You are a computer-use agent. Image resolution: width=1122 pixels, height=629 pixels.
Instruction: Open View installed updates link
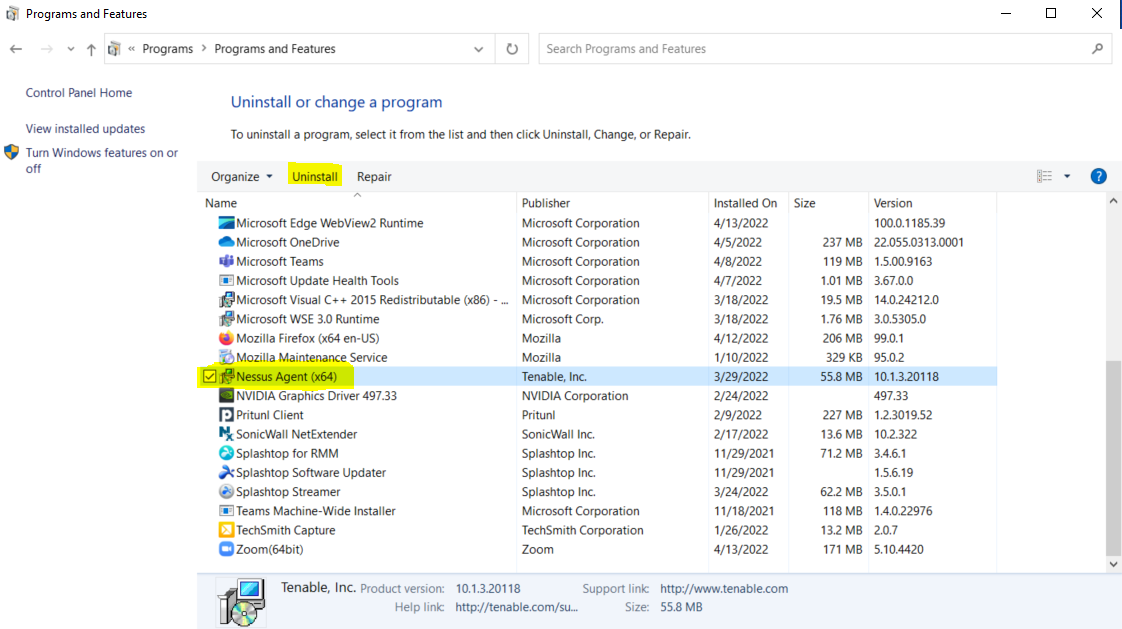[85, 129]
